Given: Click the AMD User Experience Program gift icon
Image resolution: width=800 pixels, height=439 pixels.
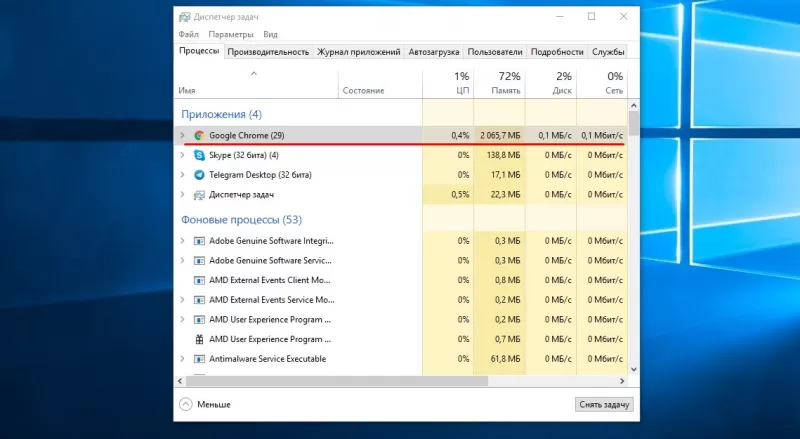Looking at the screenshot, I should [199, 339].
